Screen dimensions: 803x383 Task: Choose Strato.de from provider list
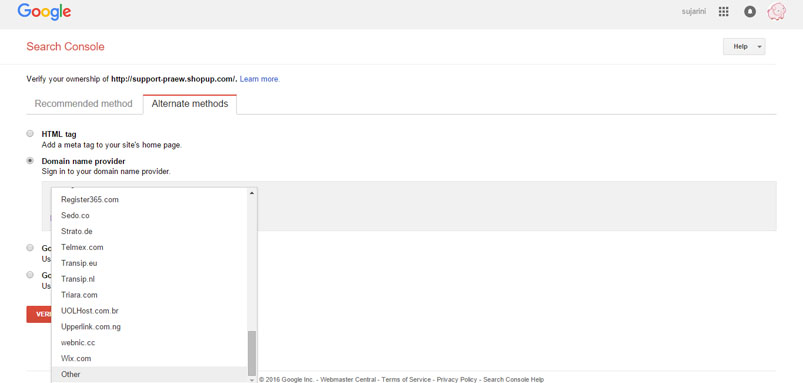(x=150, y=231)
